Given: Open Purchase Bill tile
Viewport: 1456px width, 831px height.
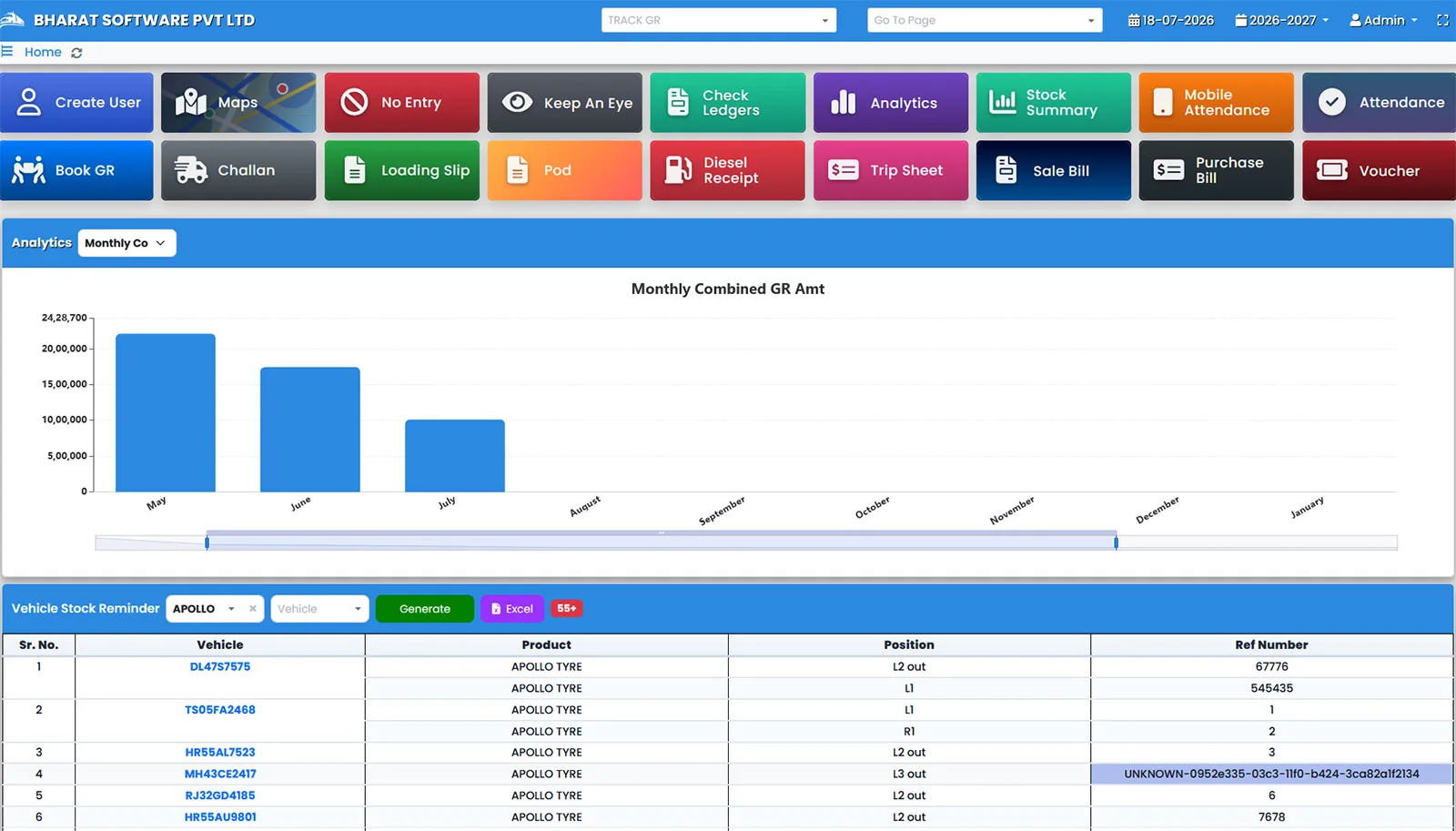Looking at the screenshot, I should point(1216,170).
